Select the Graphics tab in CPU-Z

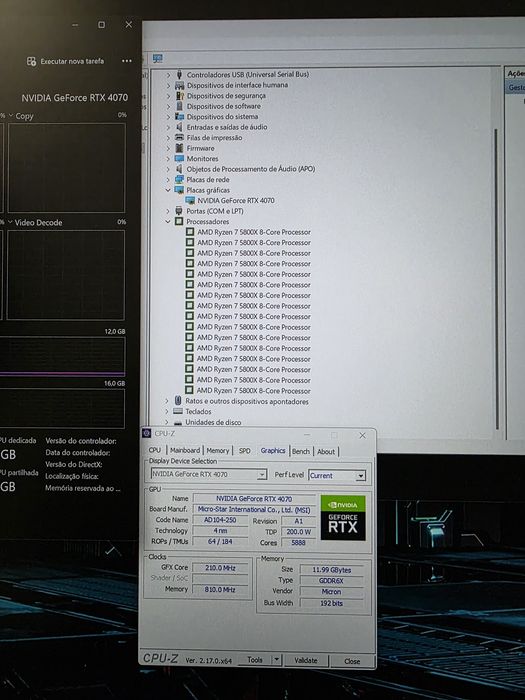tap(273, 451)
